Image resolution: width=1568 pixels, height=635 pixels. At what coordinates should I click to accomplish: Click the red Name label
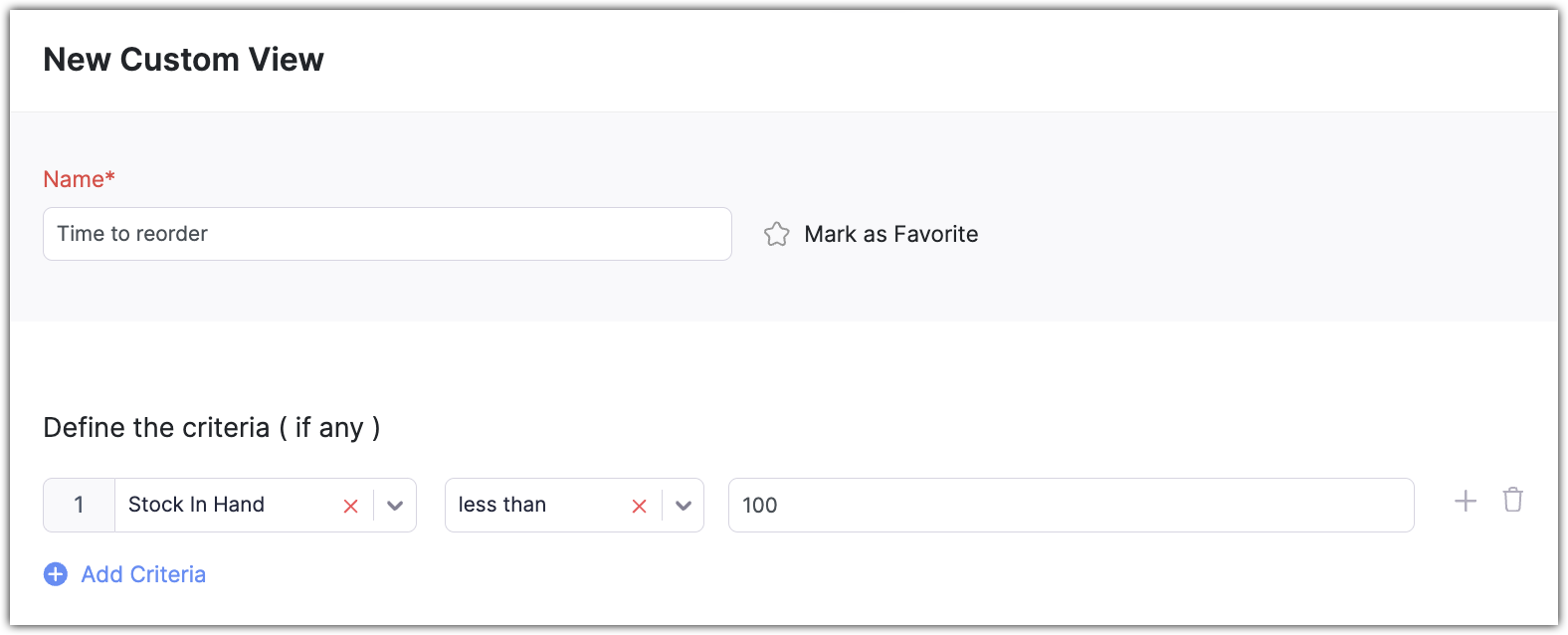(x=73, y=179)
